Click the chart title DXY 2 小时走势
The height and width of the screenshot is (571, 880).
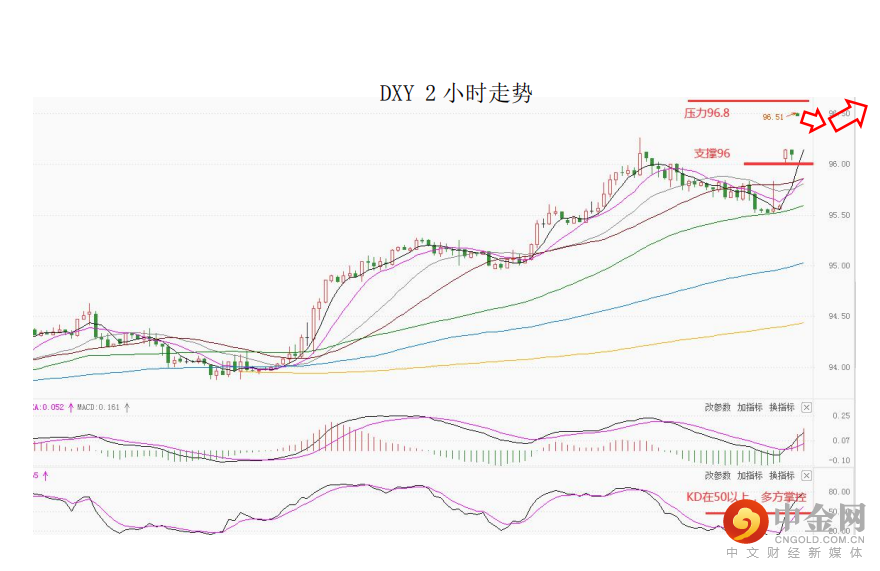pyautogui.click(x=456, y=93)
